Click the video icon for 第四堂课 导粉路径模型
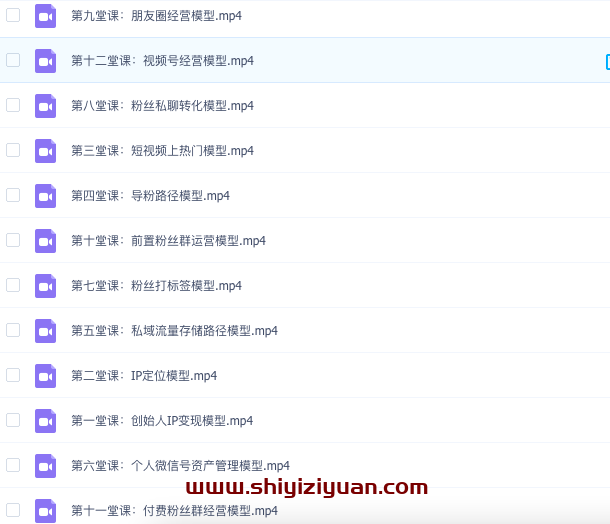This screenshot has width=610, height=524. (45, 196)
